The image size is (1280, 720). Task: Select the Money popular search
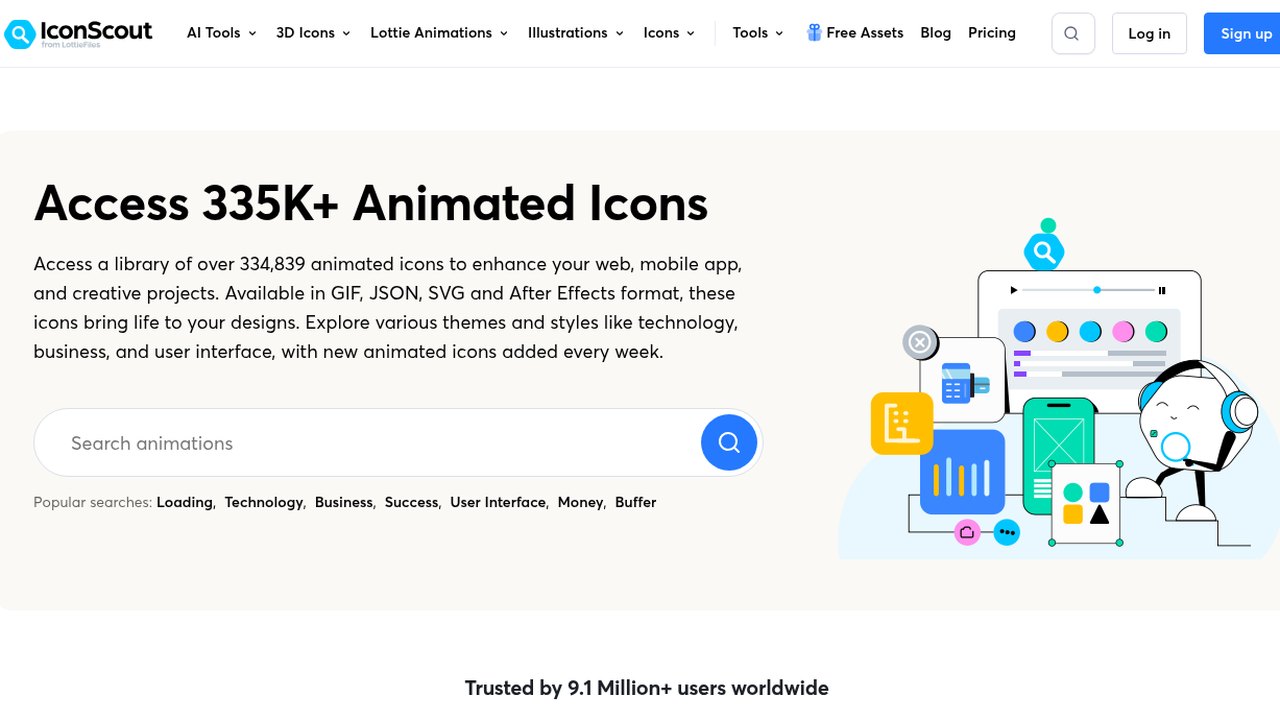(x=581, y=502)
